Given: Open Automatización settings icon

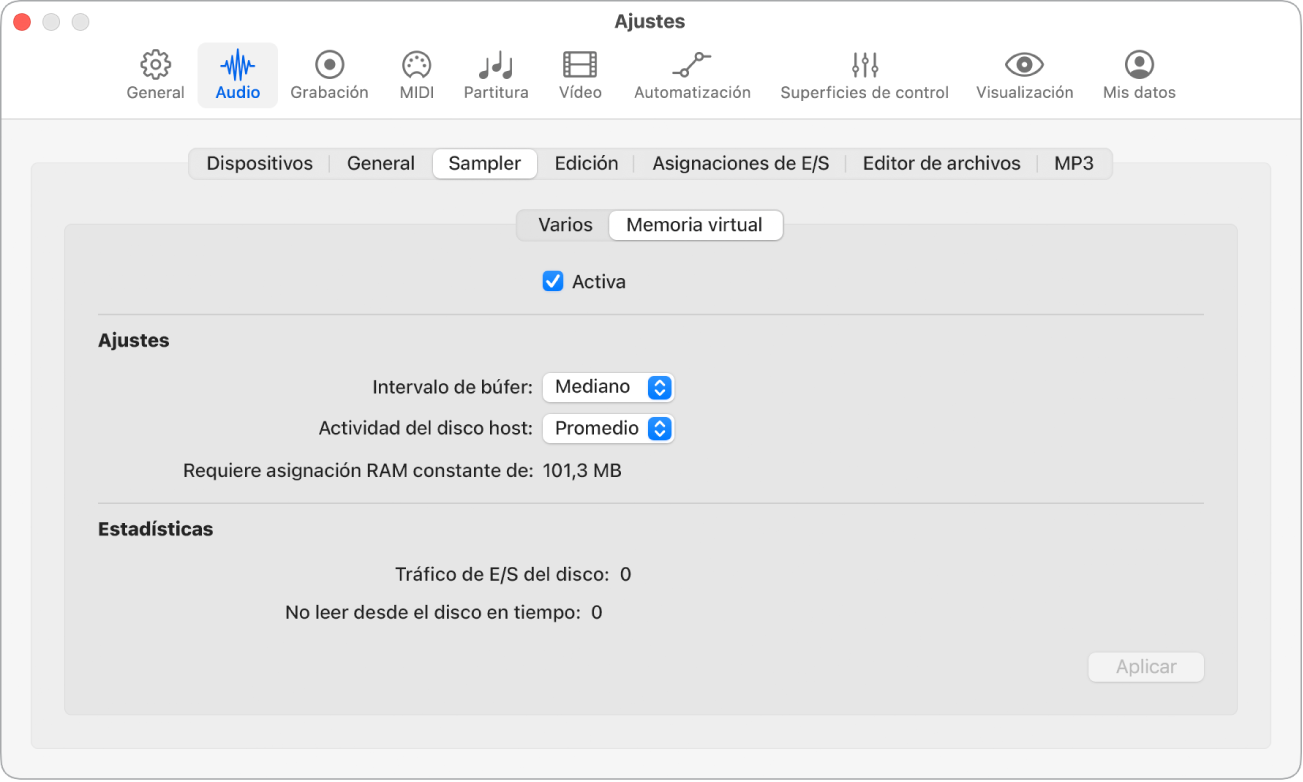Looking at the screenshot, I should [x=692, y=66].
